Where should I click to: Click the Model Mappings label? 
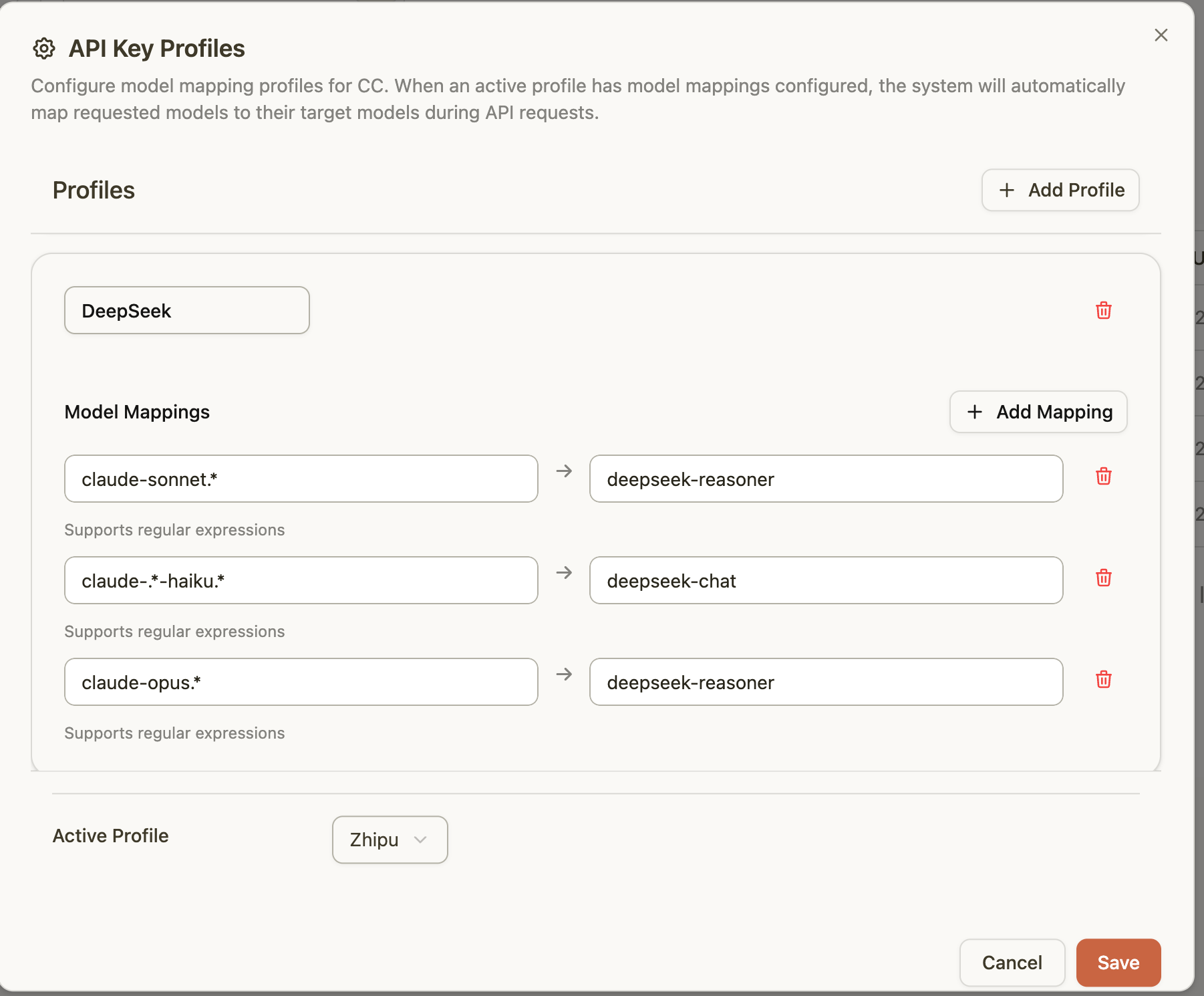coord(137,412)
